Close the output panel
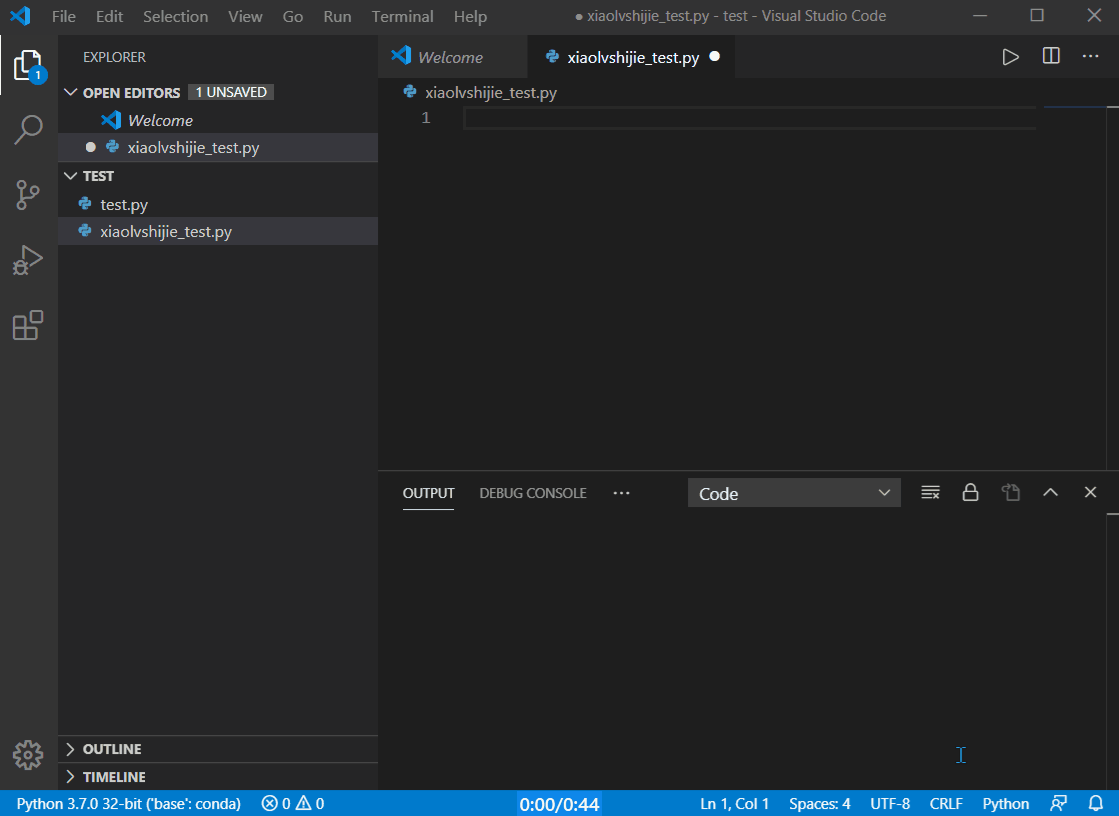The image size is (1119, 816). tap(1090, 493)
